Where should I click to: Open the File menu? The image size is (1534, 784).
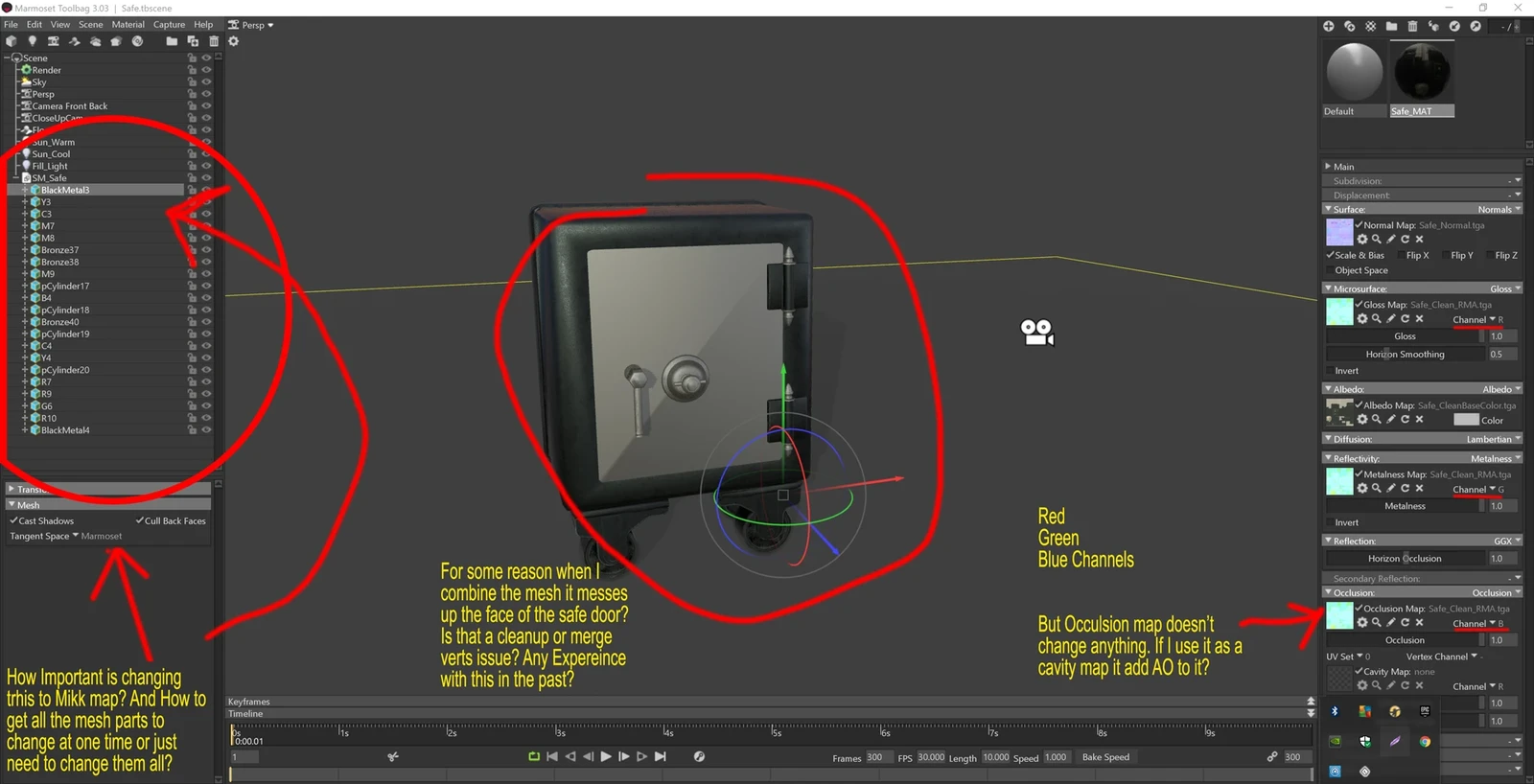(x=11, y=25)
